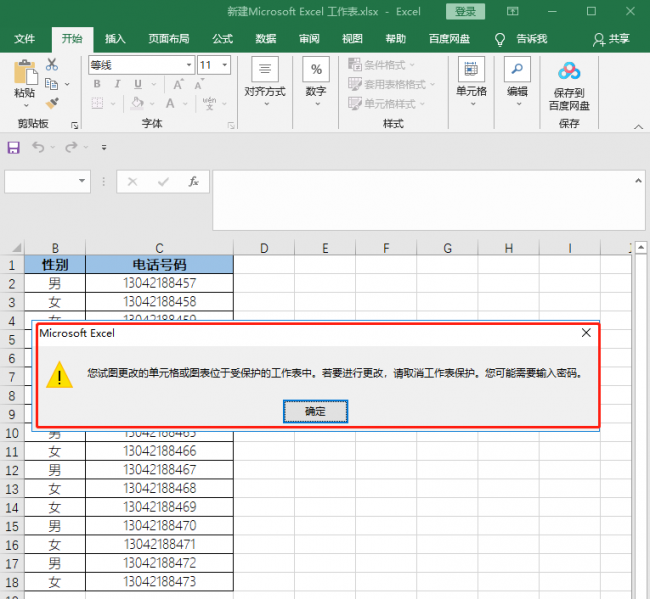650x599 pixels.
Task: Click the Cut scissors icon
Action: tap(52, 64)
